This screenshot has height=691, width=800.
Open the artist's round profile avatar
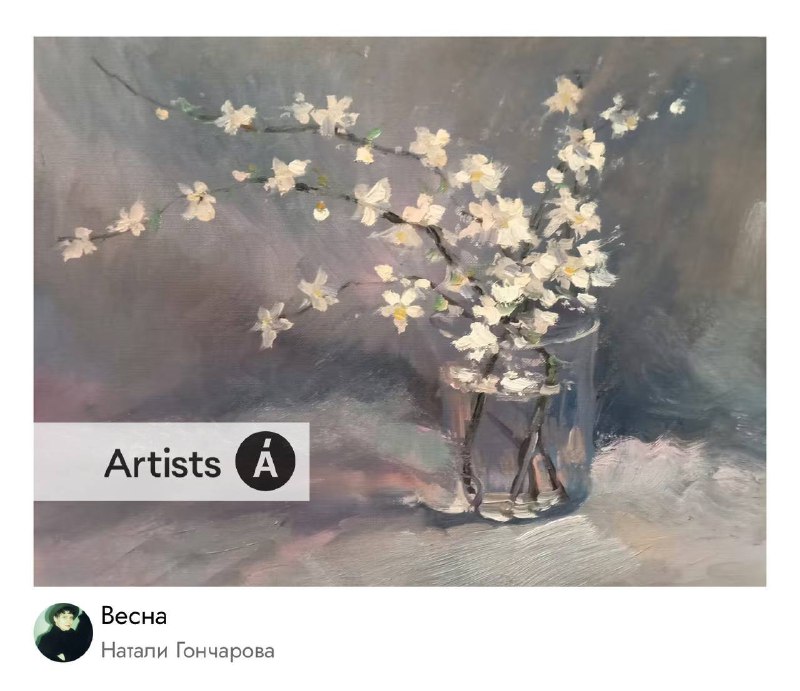[x=63, y=632]
